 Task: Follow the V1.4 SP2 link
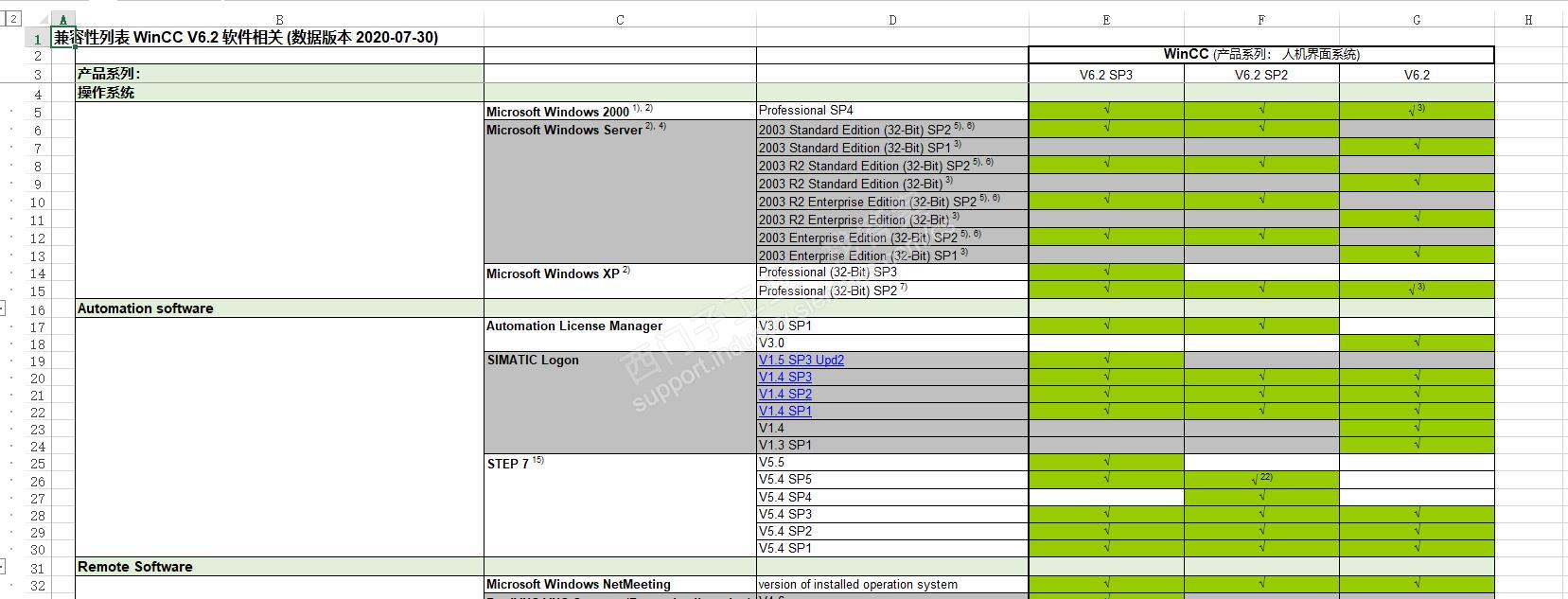click(784, 394)
